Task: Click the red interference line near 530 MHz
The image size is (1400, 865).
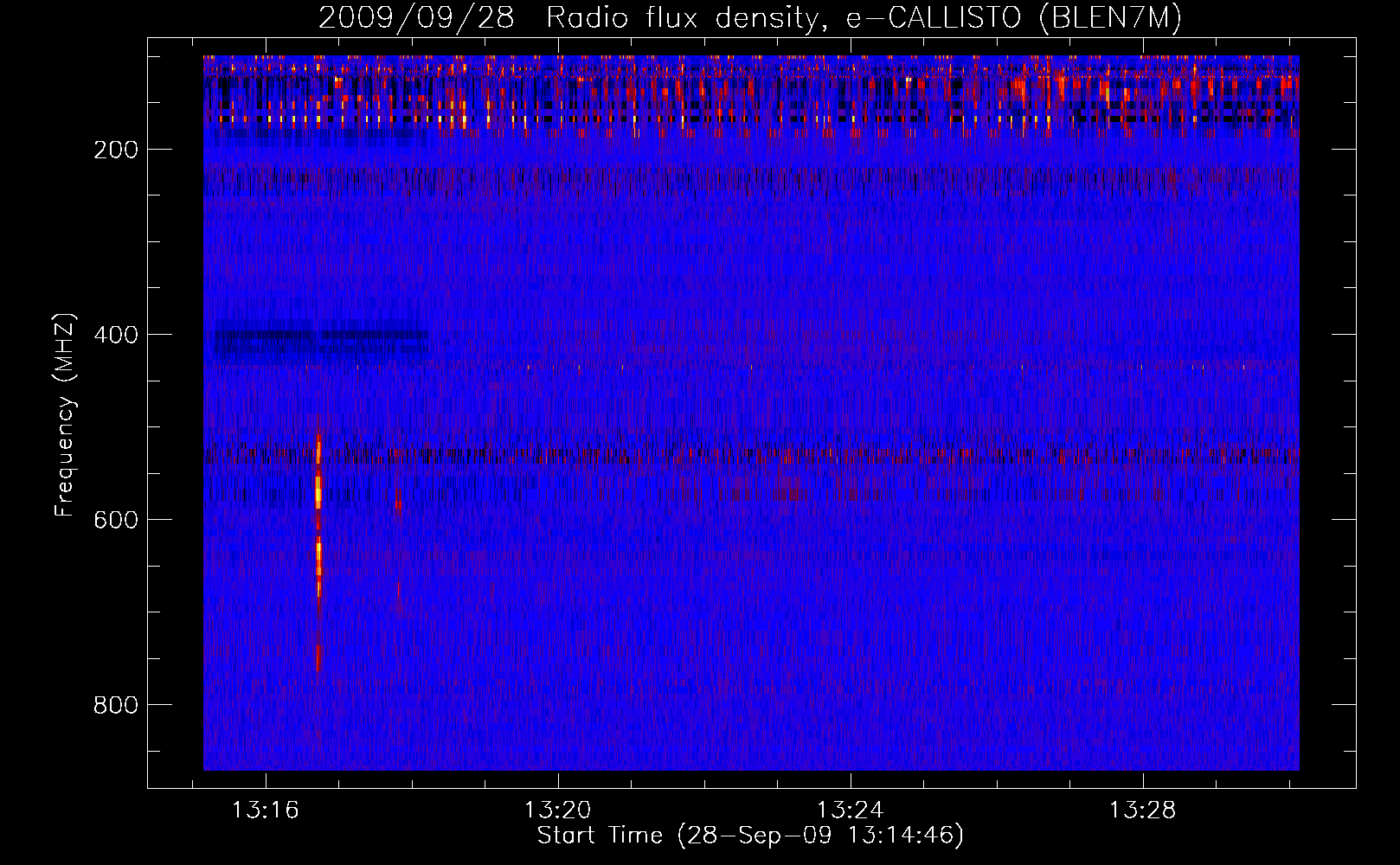Action: point(751,455)
